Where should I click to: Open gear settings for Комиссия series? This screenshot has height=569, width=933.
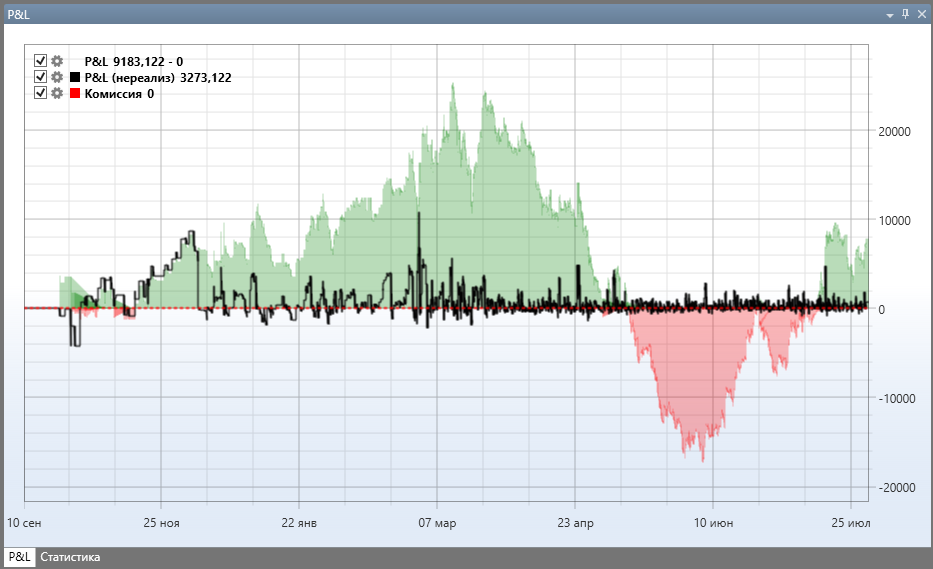57,93
